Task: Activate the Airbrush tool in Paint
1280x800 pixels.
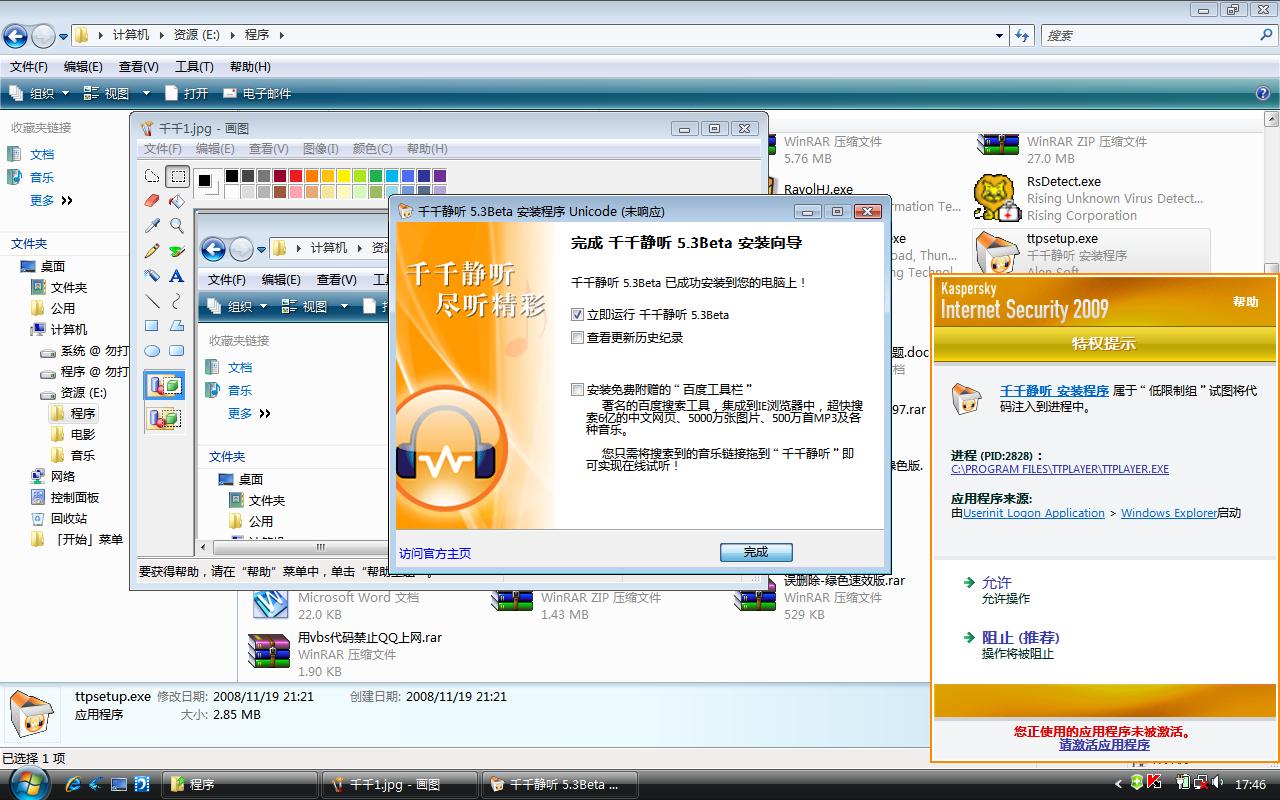Action: [x=152, y=276]
